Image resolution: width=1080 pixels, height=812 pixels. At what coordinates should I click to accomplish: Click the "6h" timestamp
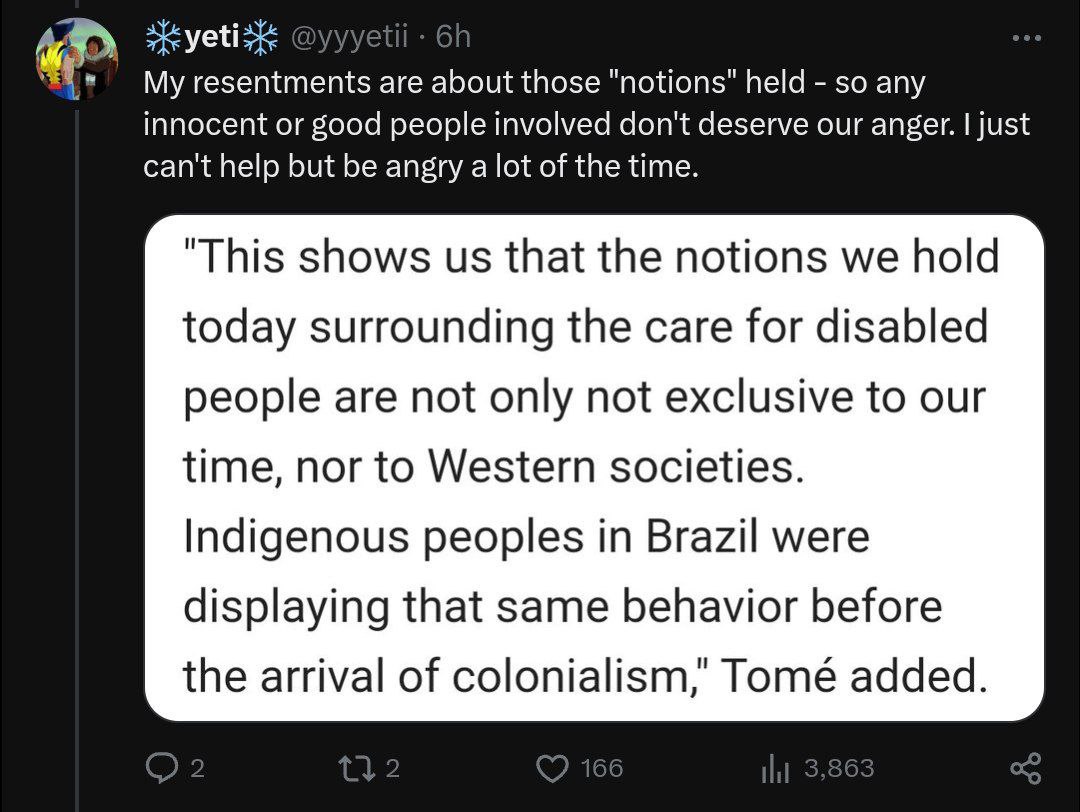click(453, 38)
